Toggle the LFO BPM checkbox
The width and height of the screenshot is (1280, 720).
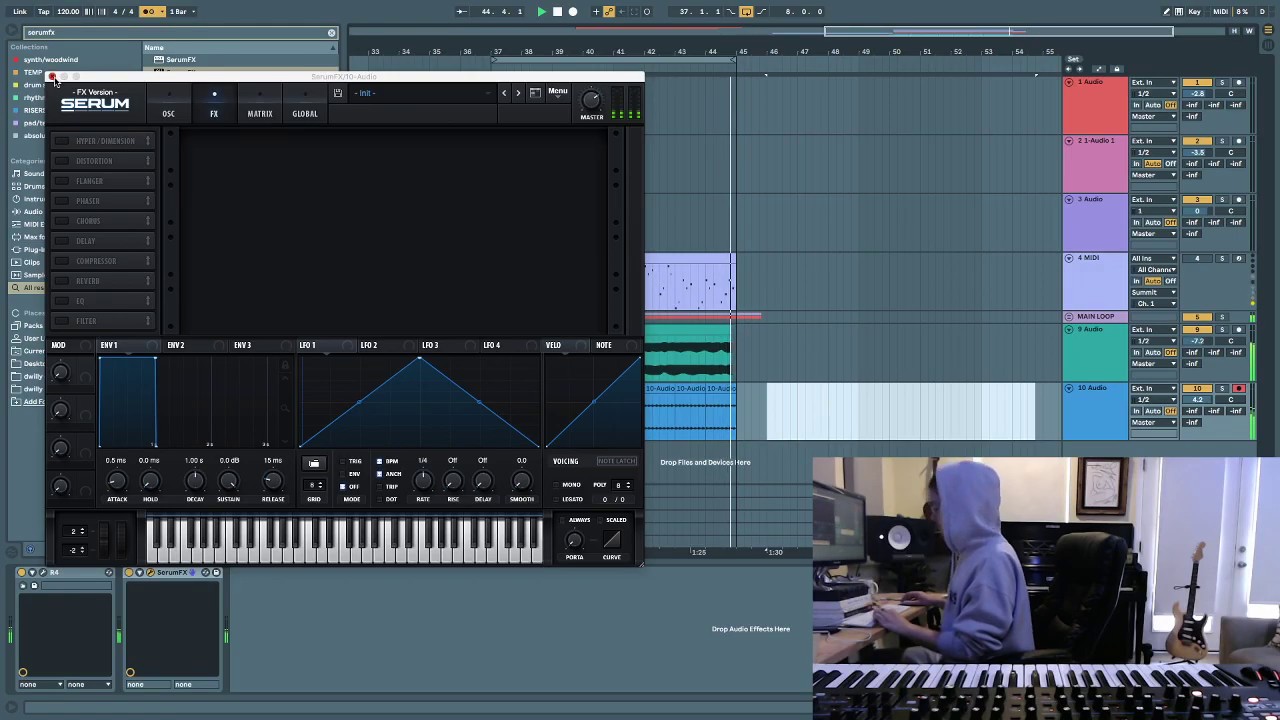click(380, 462)
